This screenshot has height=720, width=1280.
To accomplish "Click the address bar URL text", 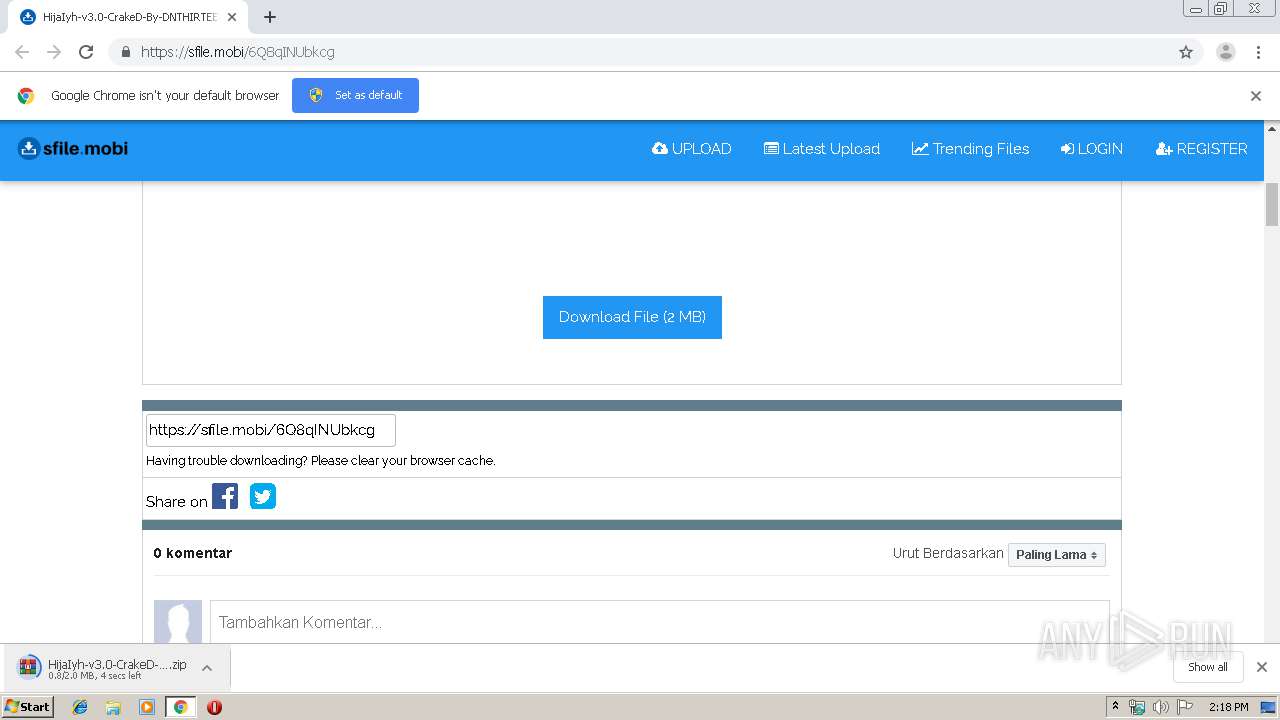I will click(x=238, y=52).
